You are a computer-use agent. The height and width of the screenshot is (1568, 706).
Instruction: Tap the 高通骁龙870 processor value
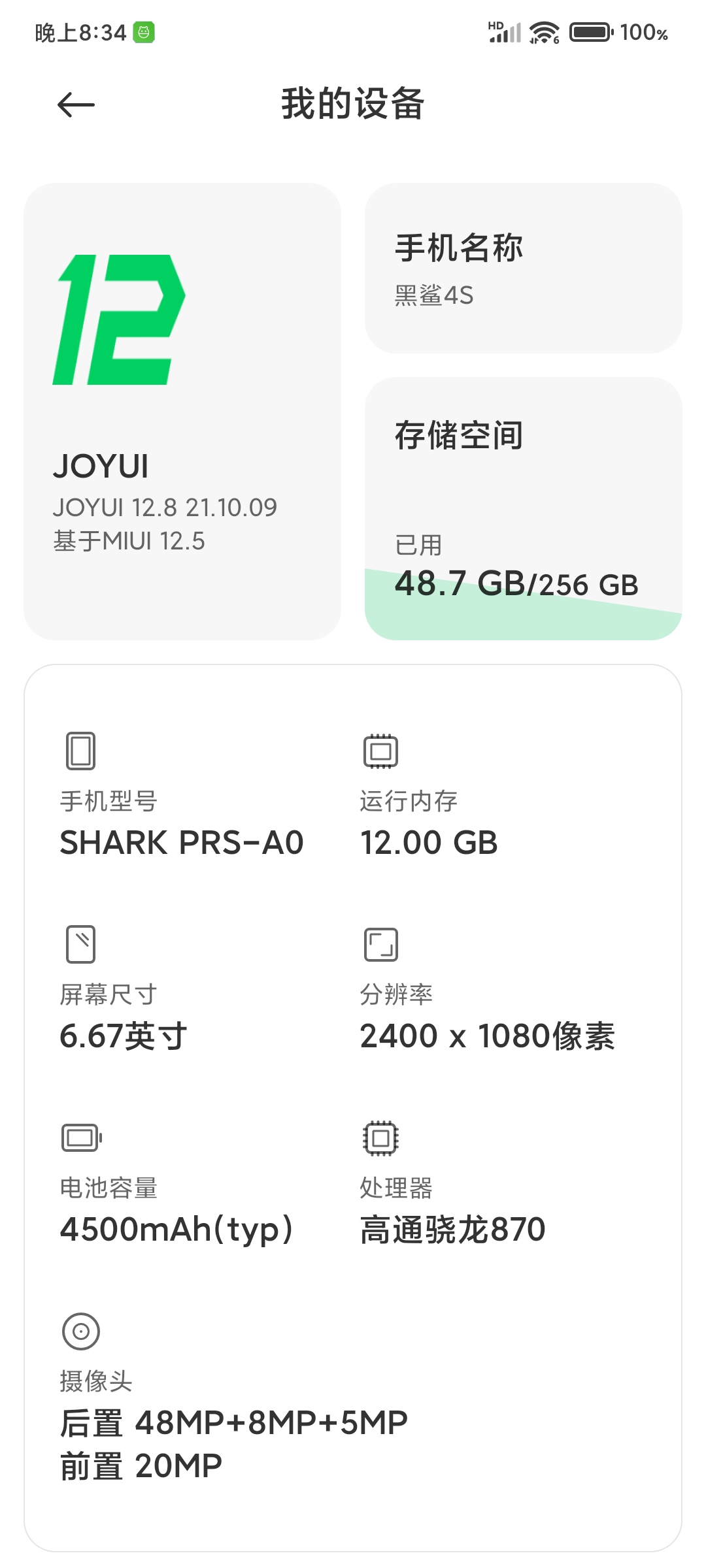click(452, 1229)
